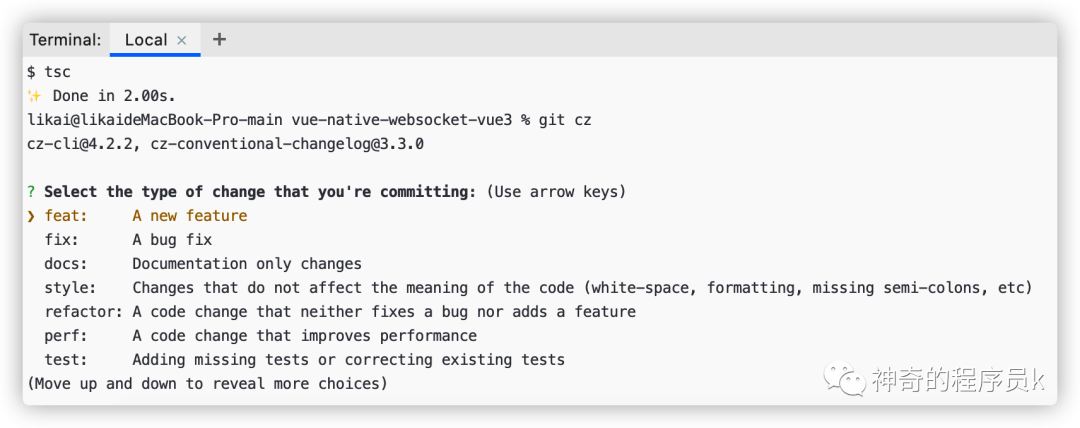Choose the fix: A bug fix option
The height and width of the screenshot is (428, 1080).
pyautogui.click(x=128, y=240)
